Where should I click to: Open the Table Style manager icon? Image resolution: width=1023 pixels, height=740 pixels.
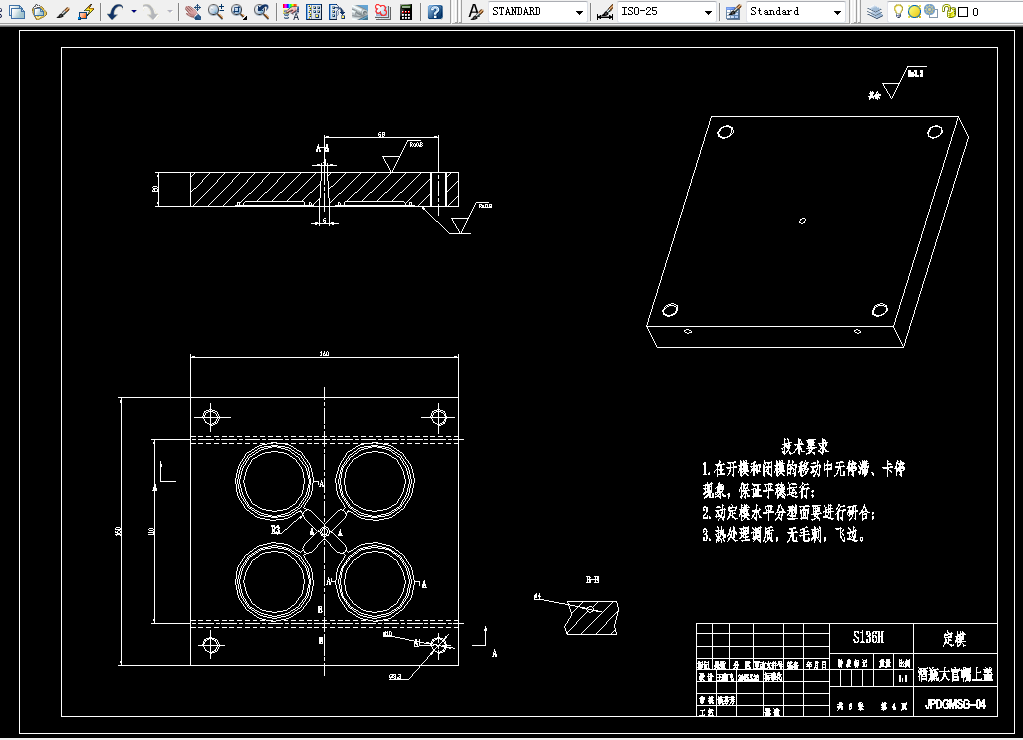point(733,12)
